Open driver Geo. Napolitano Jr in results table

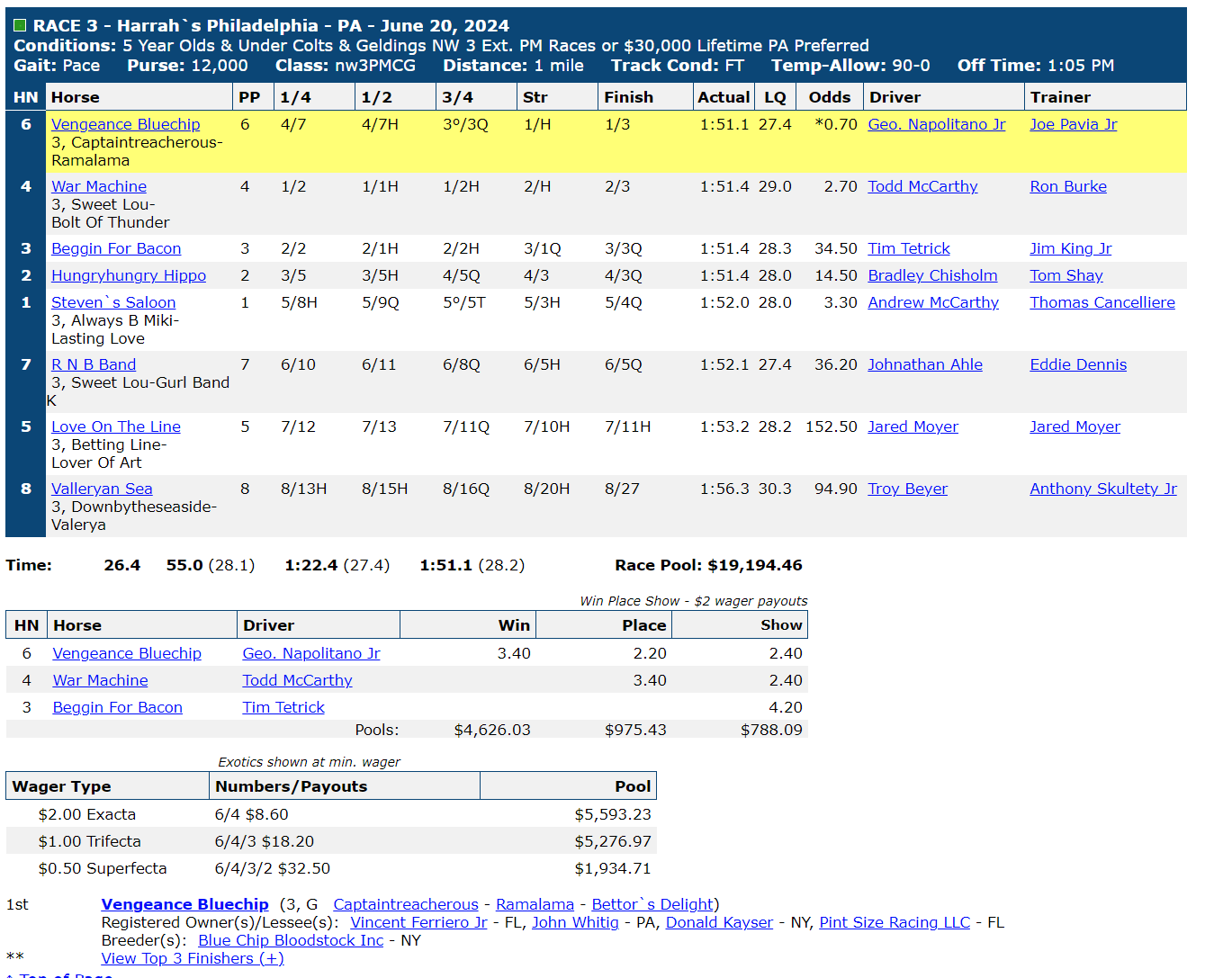[x=936, y=124]
